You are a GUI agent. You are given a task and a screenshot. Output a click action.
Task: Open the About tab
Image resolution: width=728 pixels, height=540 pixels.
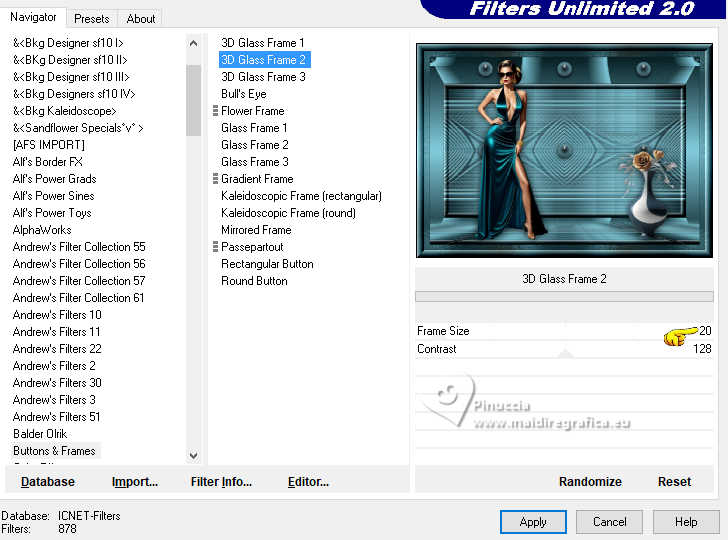point(141,19)
